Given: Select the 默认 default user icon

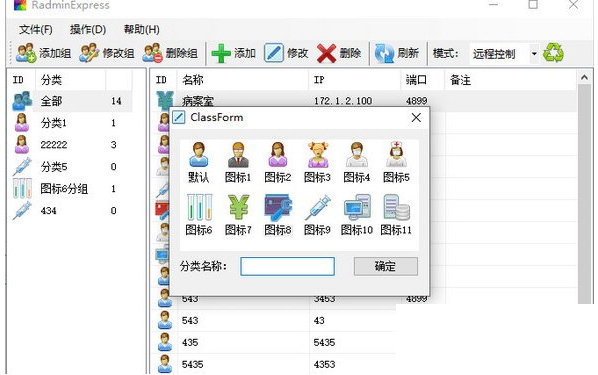Looking at the screenshot, I should pos(199,155).
